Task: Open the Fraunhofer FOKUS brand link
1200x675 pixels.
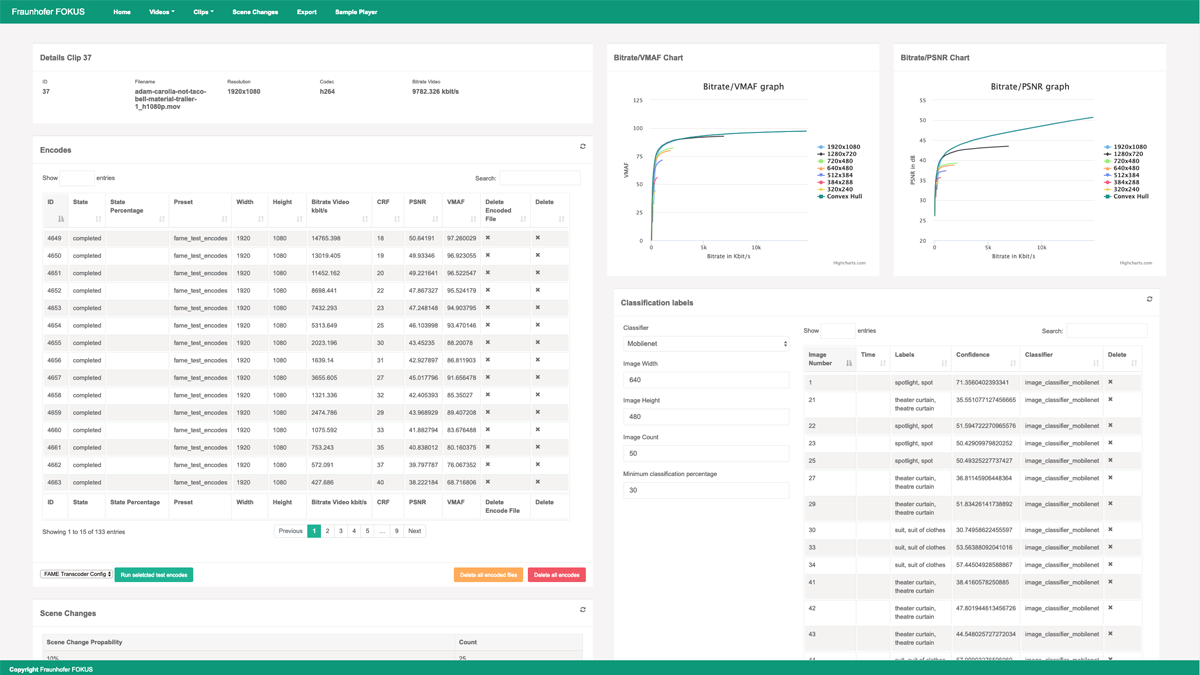Action: click(48, 12)
